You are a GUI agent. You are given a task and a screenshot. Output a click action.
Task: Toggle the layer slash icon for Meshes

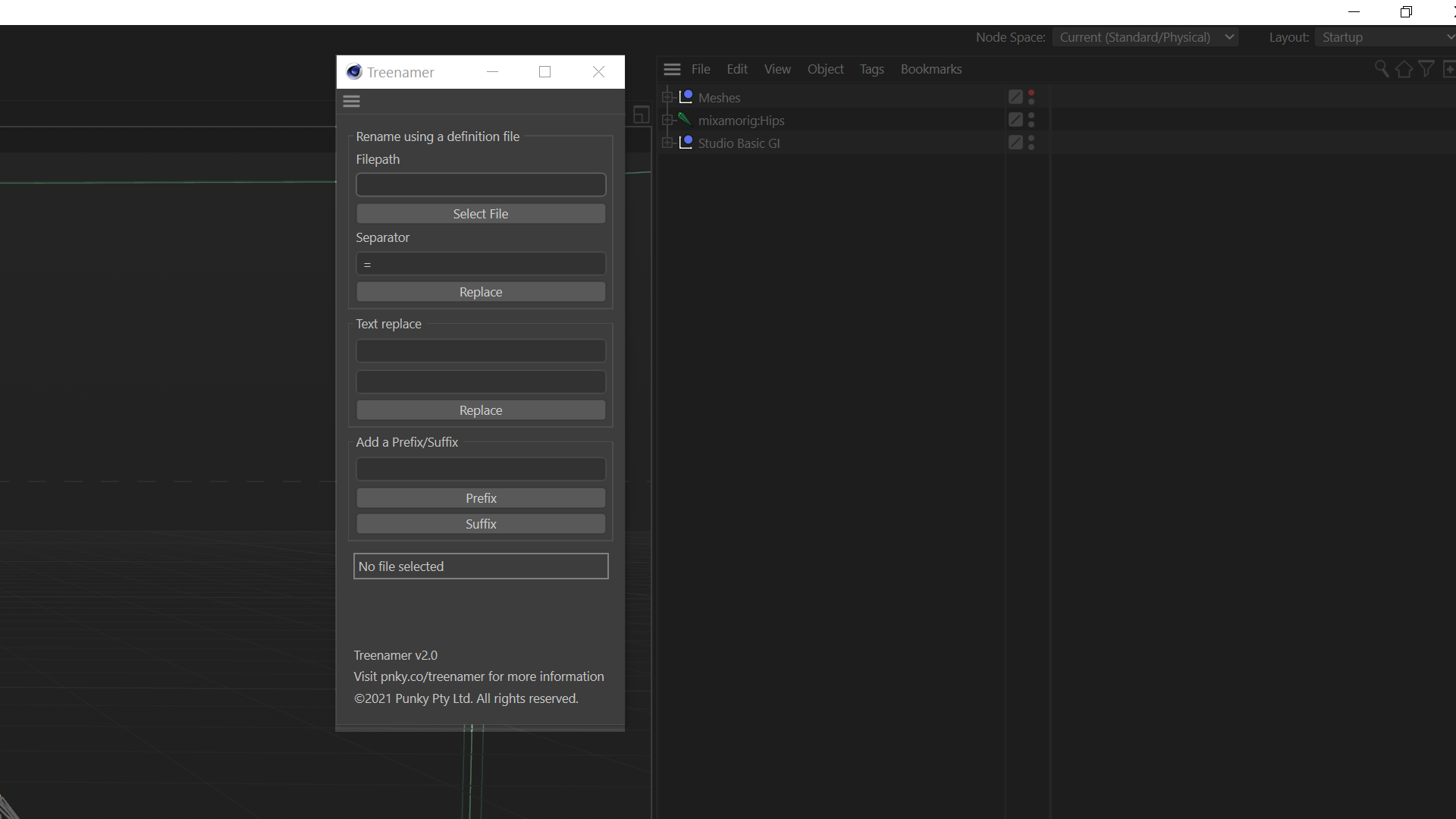[1015, 97]
